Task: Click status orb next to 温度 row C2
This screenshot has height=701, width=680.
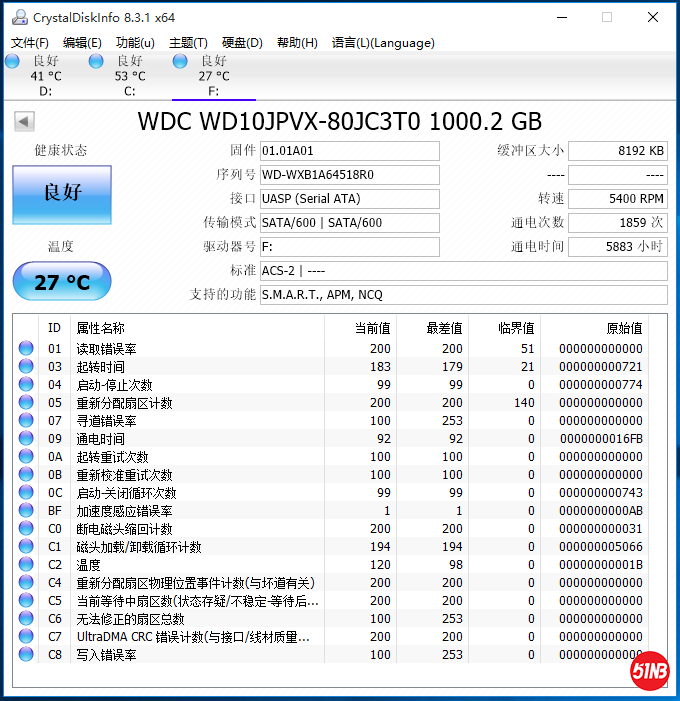Action: point(26,565)
